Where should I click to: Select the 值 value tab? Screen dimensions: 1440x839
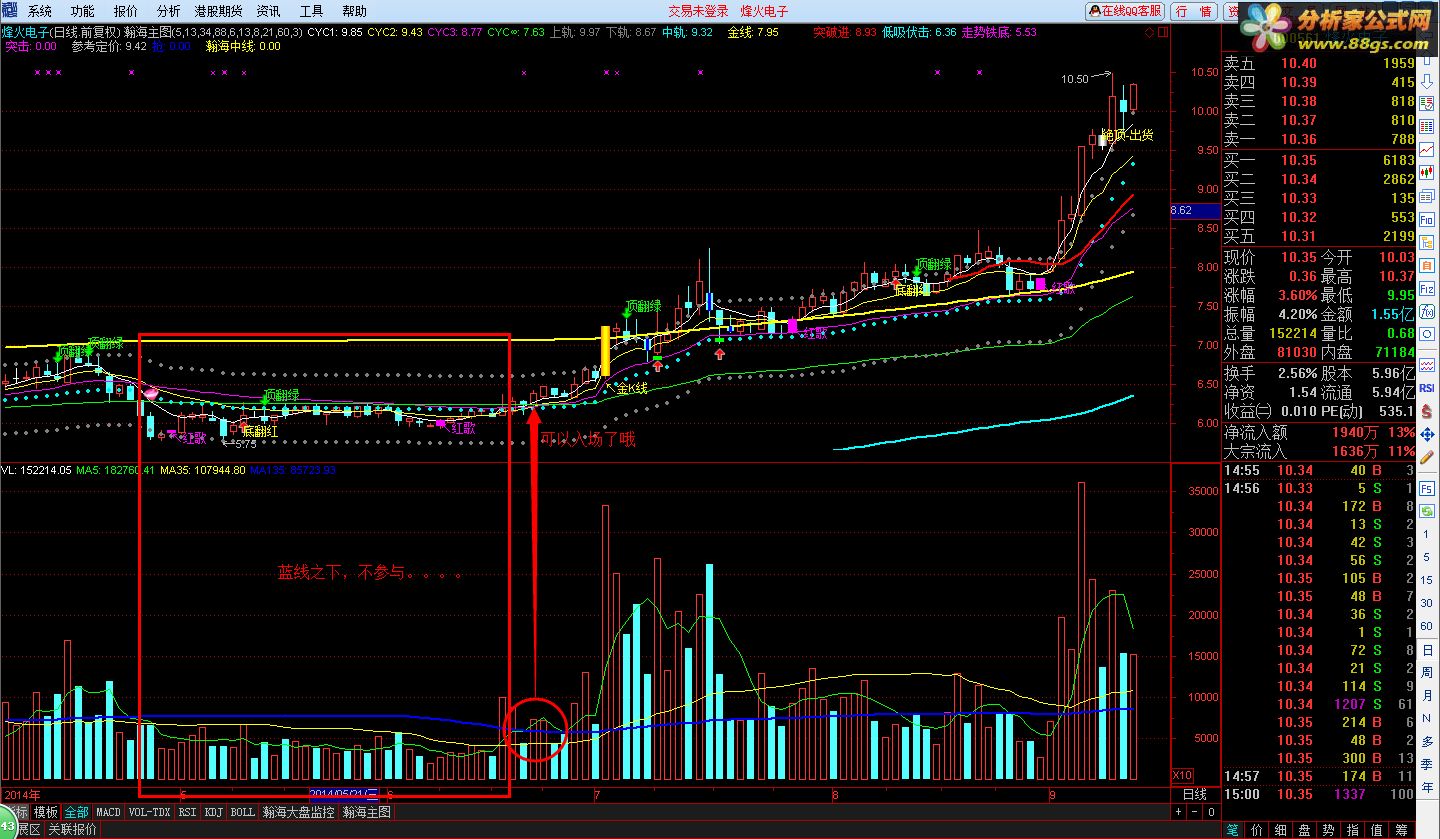(x=1376, y=830)
